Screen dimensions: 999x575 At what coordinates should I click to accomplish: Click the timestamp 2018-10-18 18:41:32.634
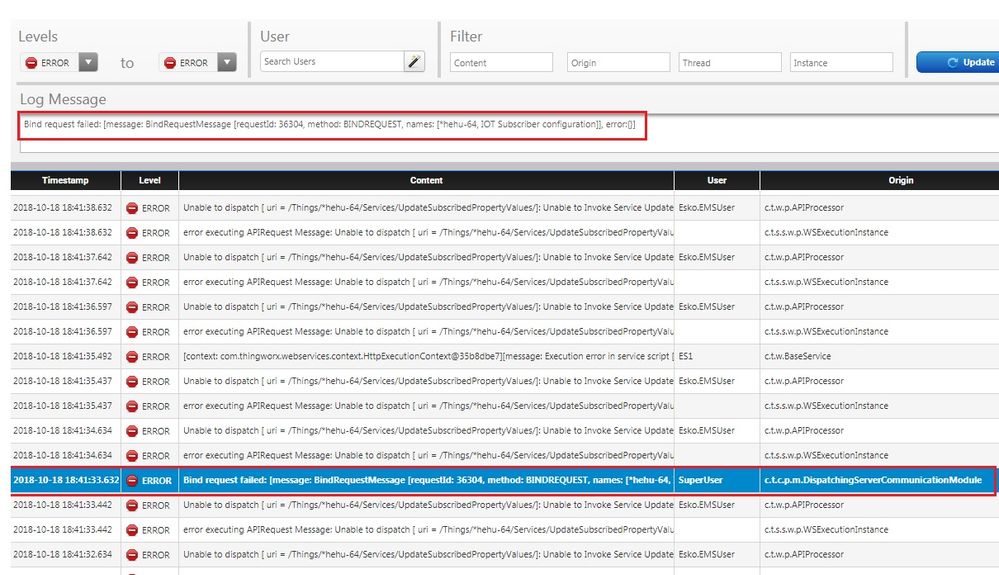coord(62,555)
